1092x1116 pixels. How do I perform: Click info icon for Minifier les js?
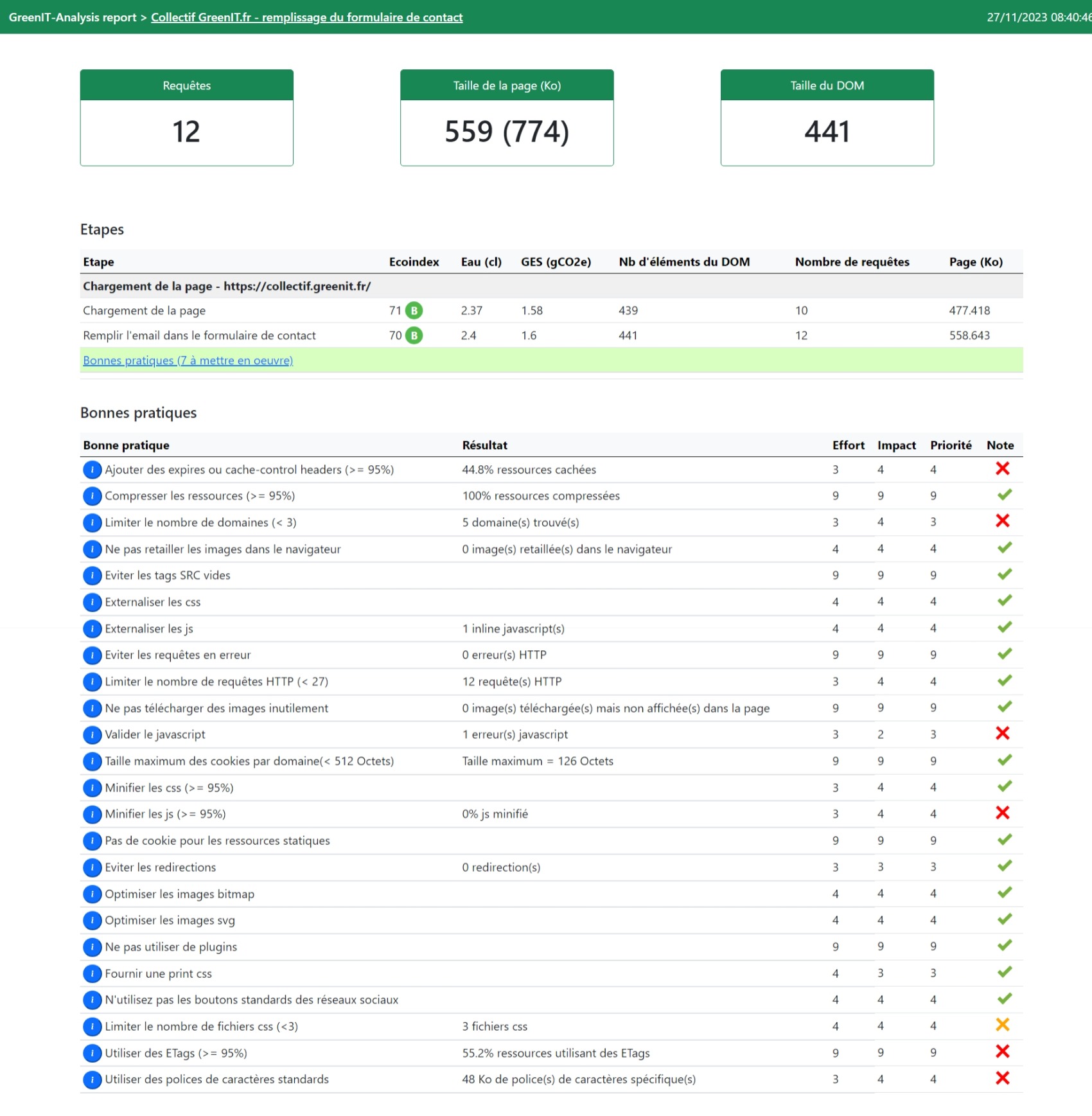click(x=92, y=814)
